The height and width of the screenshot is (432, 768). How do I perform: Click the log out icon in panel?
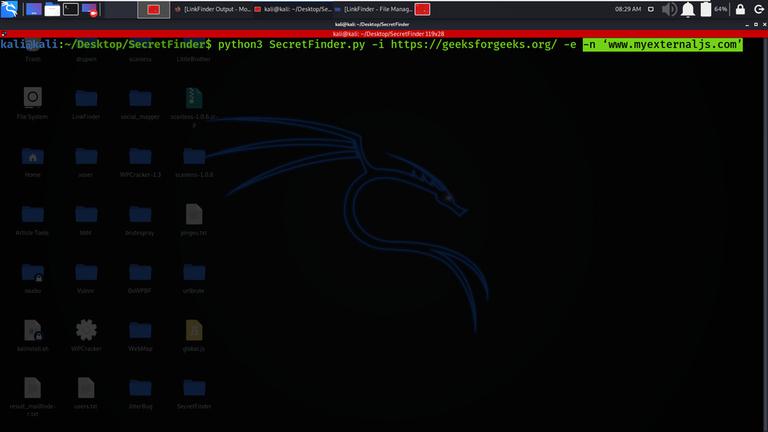[759, 9]
